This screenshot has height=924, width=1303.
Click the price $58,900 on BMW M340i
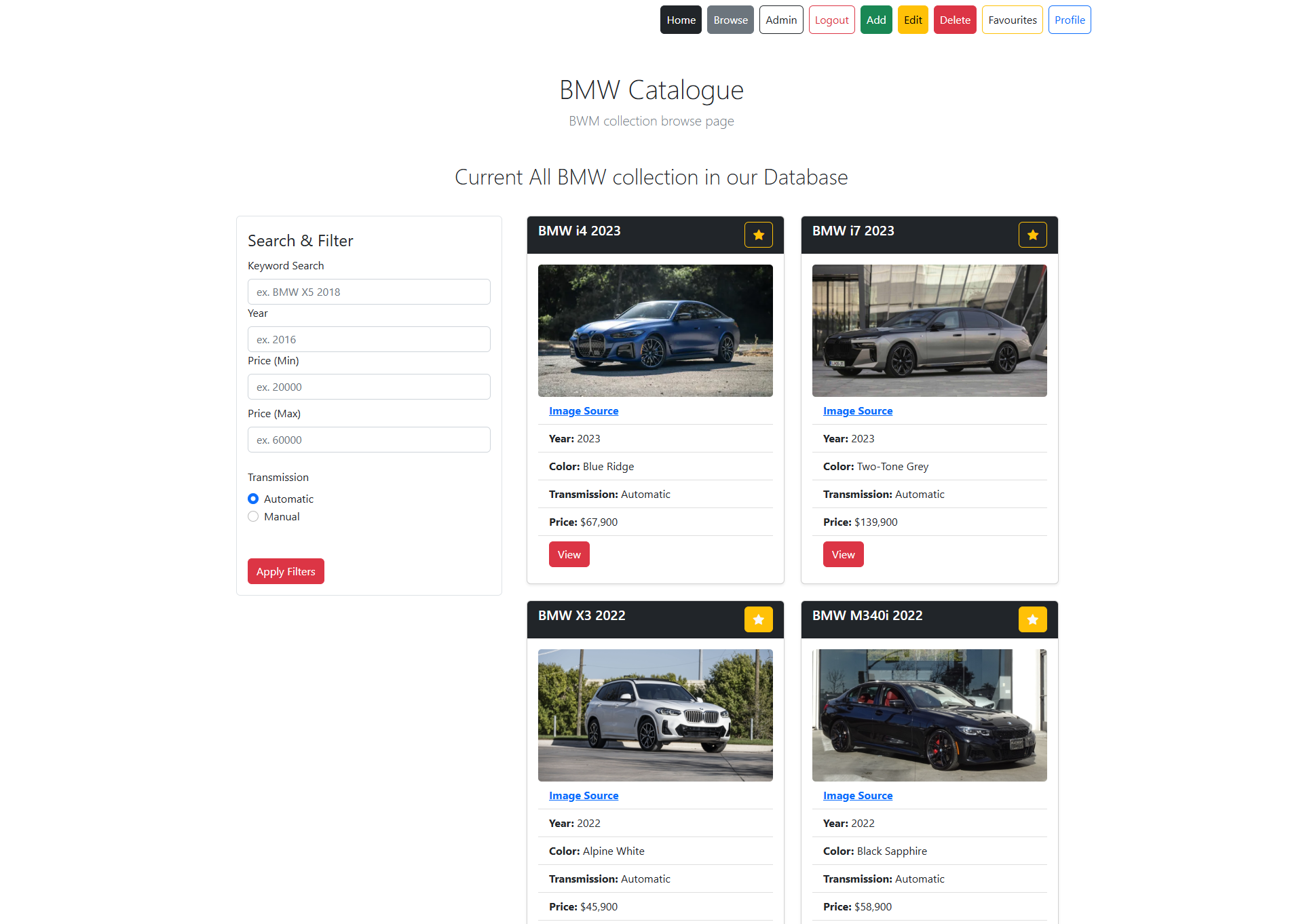click(873, 907)
